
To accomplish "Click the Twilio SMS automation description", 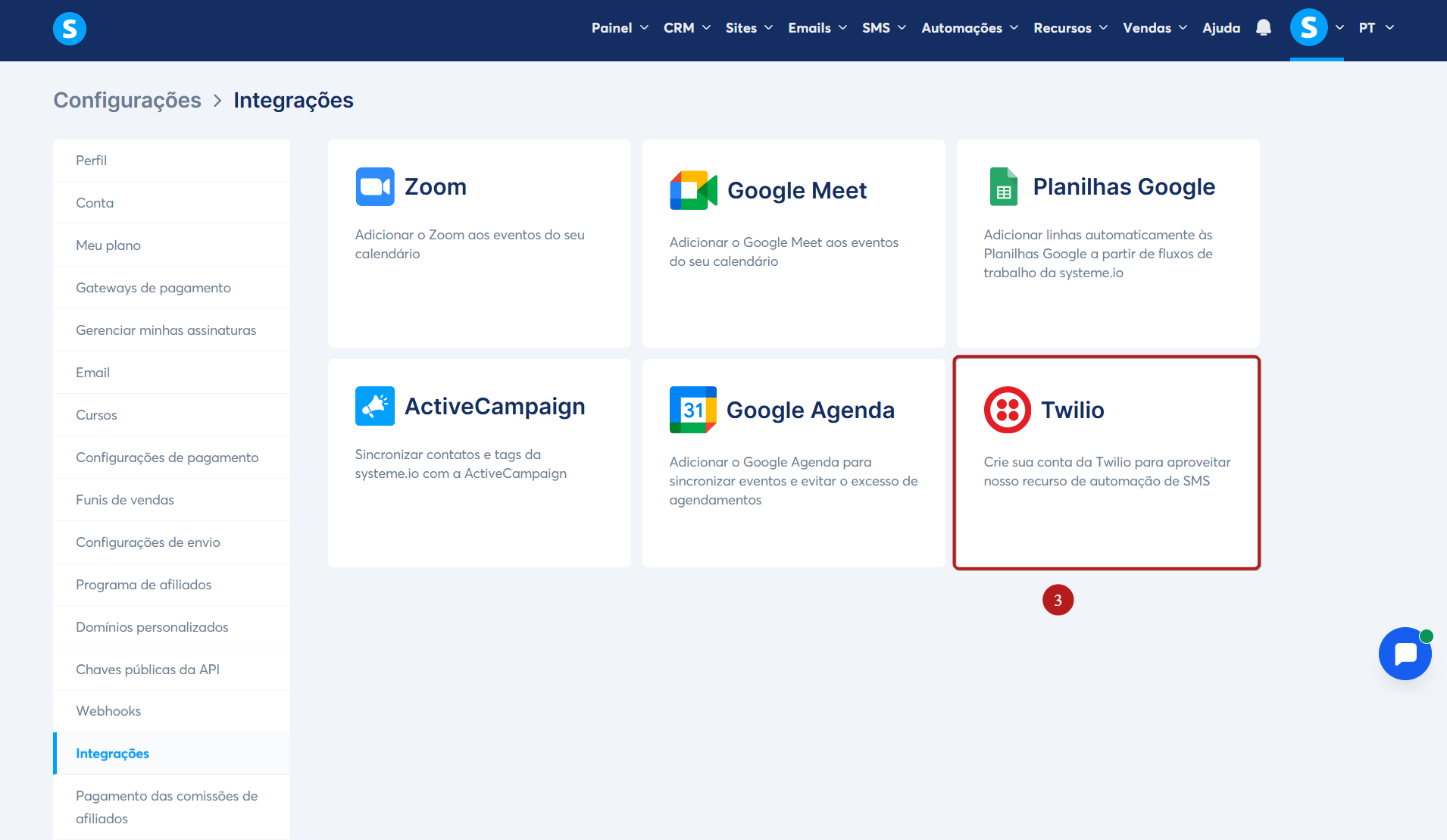I will [x=1107, y=472].
